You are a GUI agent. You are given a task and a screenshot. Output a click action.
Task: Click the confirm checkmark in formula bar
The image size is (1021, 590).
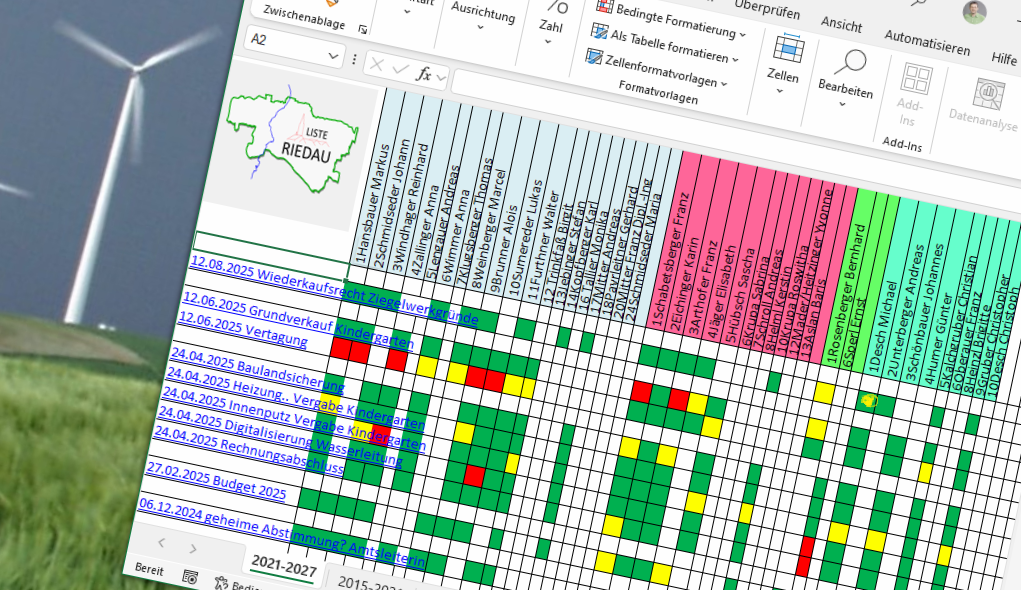point(400,69)
